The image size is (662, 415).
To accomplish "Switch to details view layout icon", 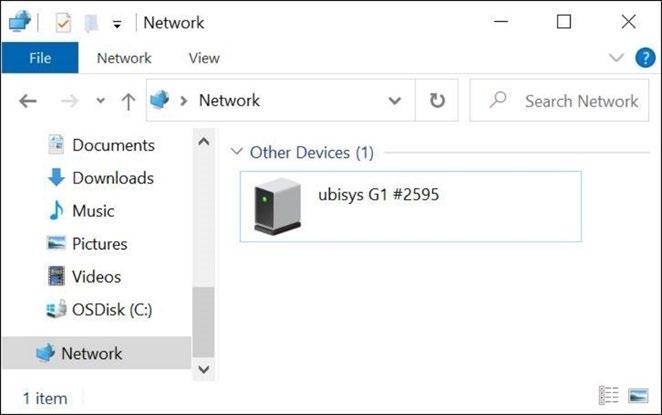I will coord(608,396).
